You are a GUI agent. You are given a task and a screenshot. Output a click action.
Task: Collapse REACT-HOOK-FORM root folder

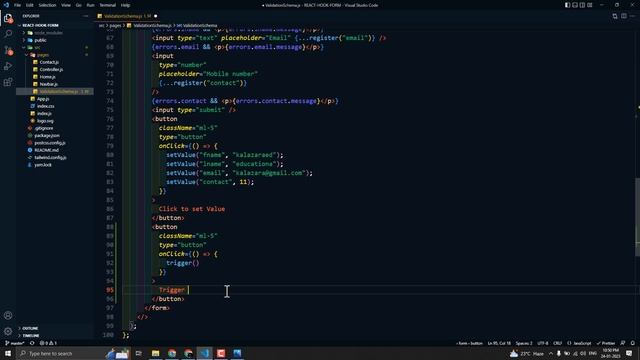coord(40,25)
